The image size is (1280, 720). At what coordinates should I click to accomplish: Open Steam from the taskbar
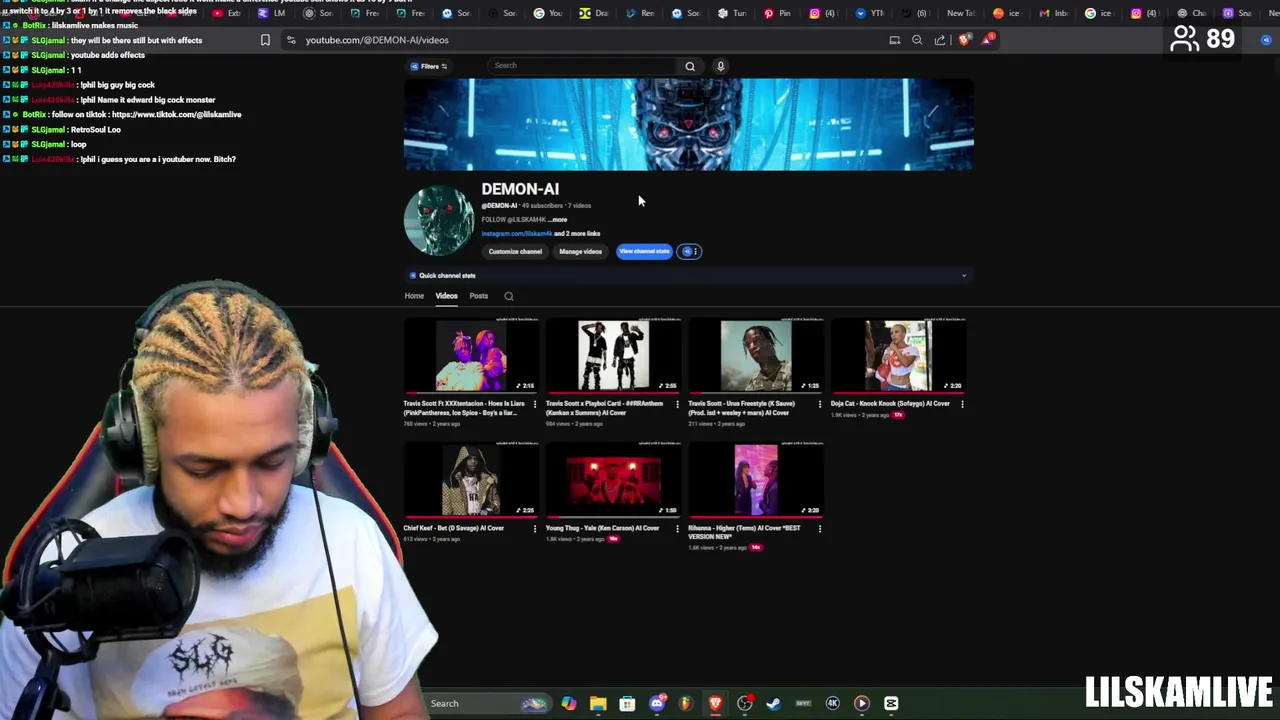coord(774,703)
